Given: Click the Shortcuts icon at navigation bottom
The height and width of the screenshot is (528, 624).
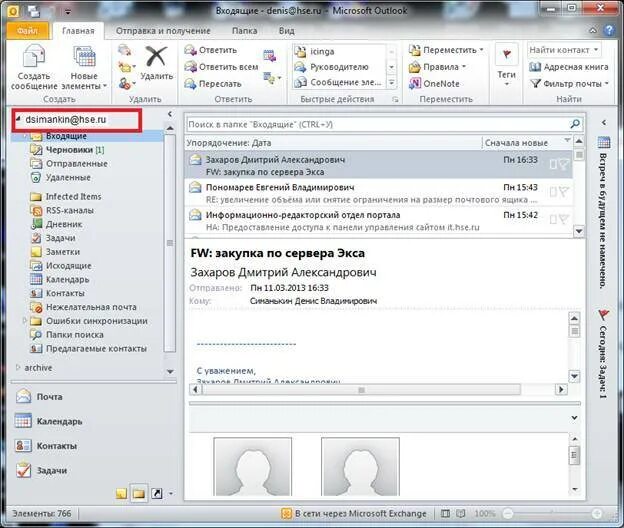Looking at the screenshot, I should coord(157,494).
